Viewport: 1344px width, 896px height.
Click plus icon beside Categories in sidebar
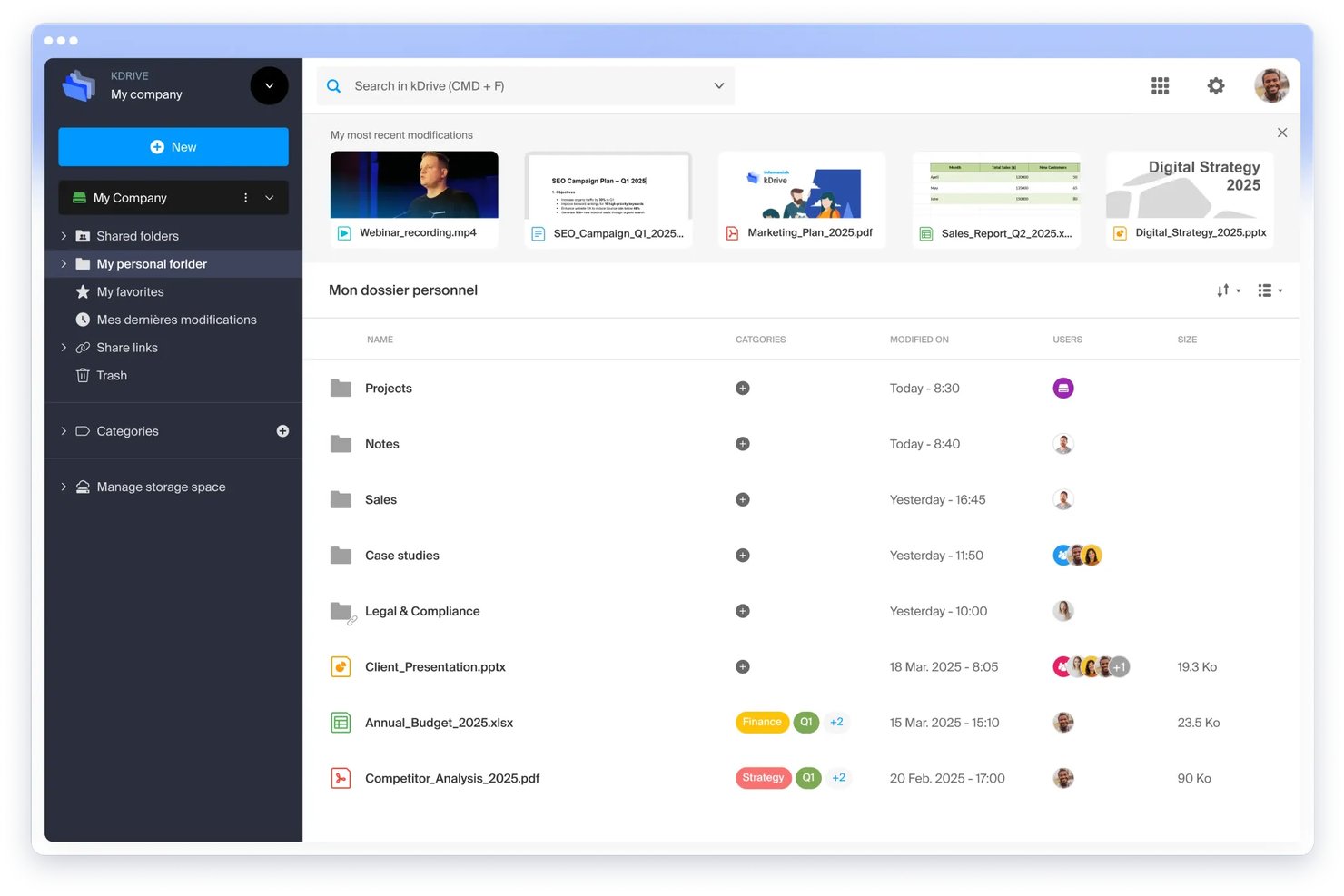pyautogui.click(x=282, y=431)
